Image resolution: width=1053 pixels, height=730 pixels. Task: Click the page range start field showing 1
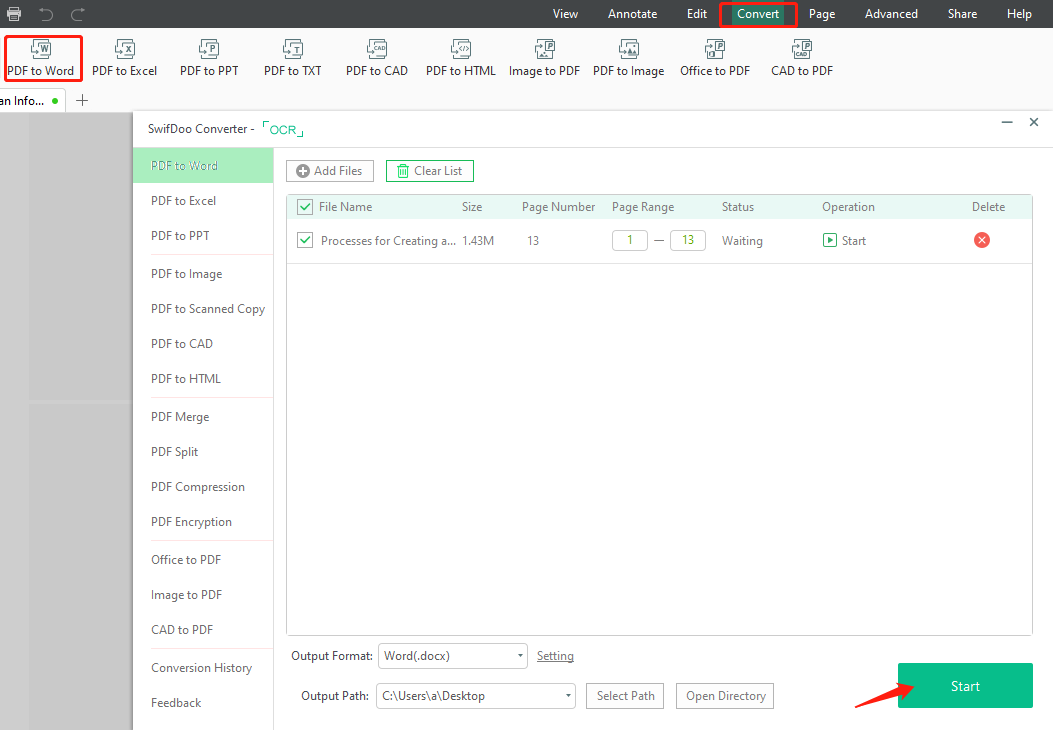click(x=630, y=240)
